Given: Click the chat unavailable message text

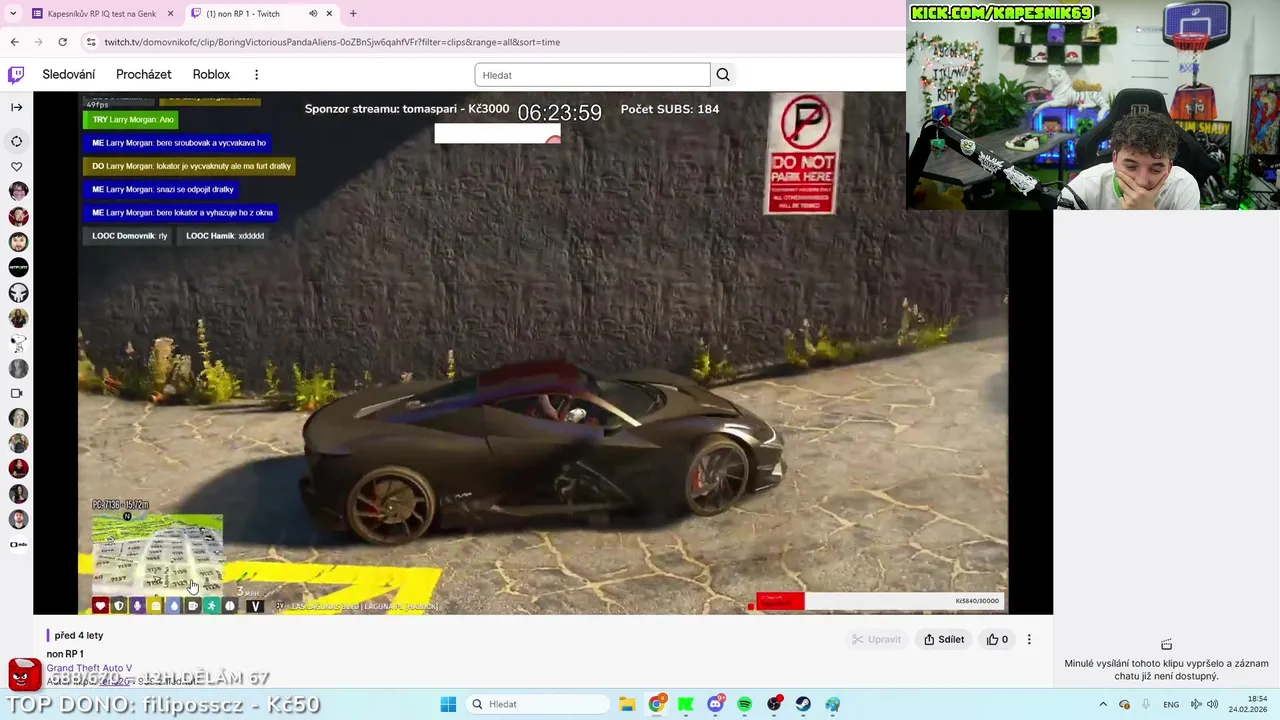Looking at the screenshot, I should pos(1167,670).
